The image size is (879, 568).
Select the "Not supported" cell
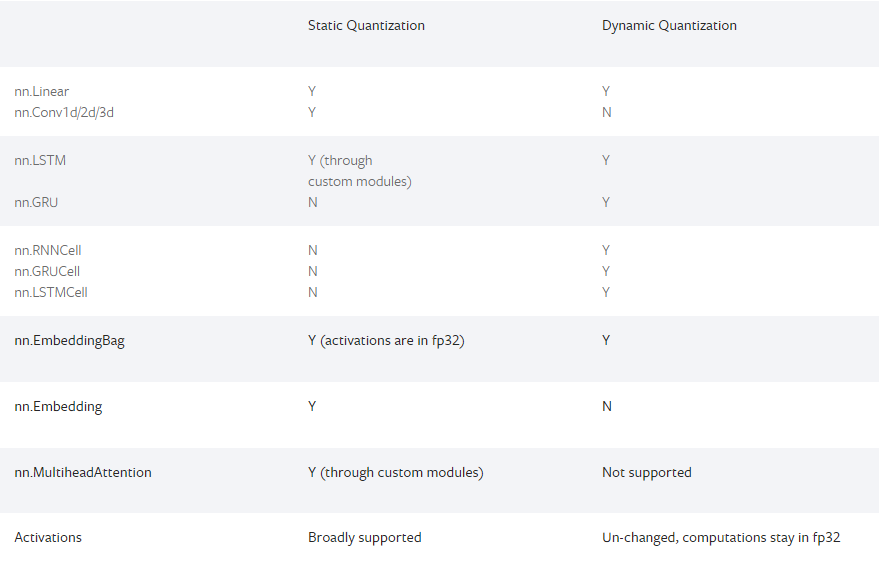click(x=646, y=473)
